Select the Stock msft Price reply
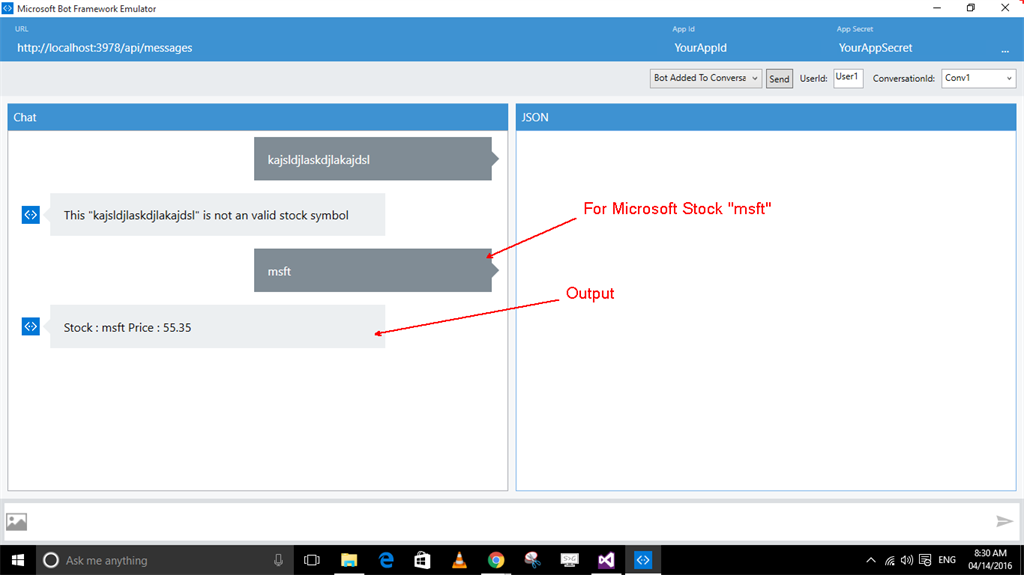Image resolution: width=1024 pixels, height=575 pixels. click(217, 327)
